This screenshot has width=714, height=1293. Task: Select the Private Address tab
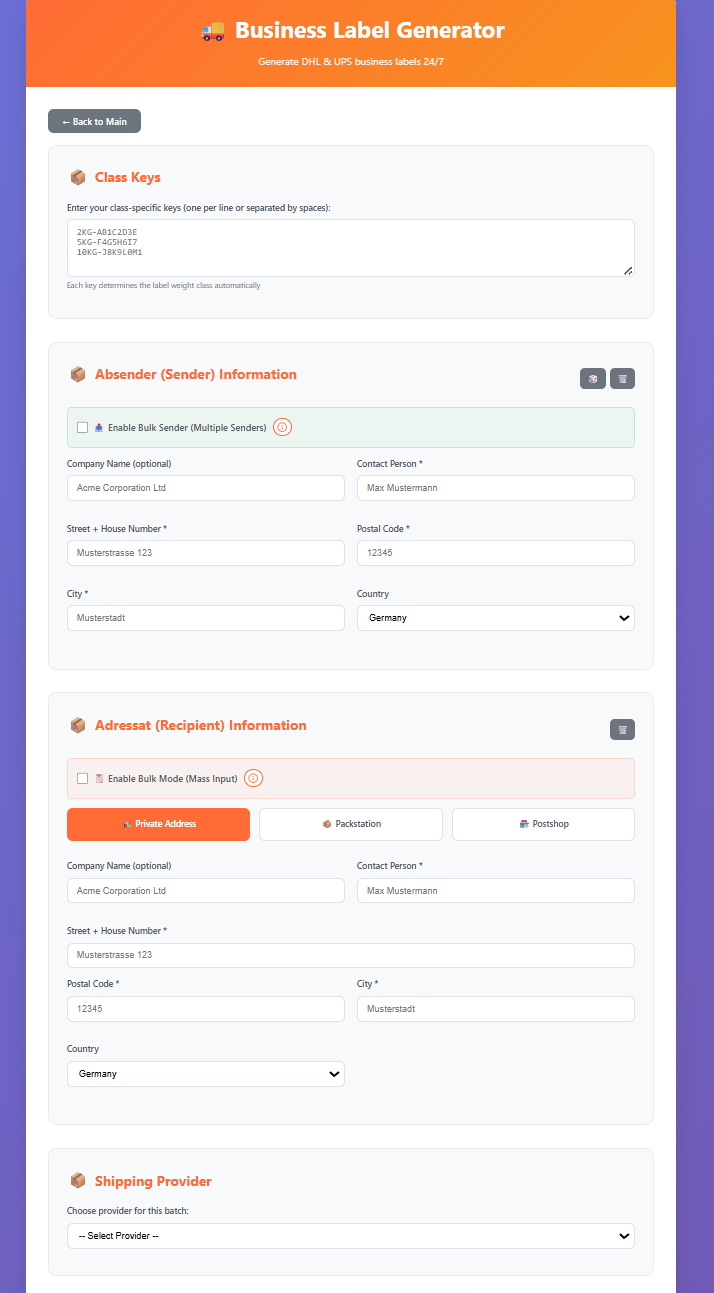(158, 824)
